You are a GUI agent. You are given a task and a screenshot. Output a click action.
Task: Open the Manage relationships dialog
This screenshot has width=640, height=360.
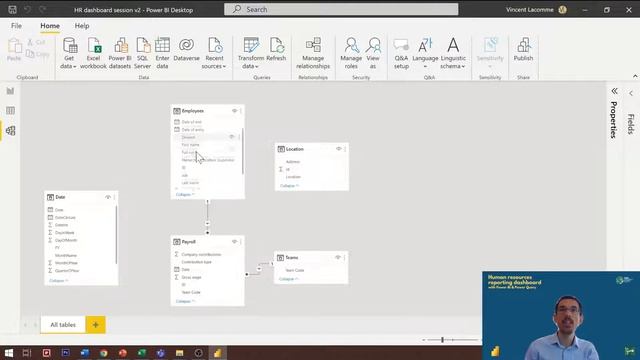click(313, 53)
